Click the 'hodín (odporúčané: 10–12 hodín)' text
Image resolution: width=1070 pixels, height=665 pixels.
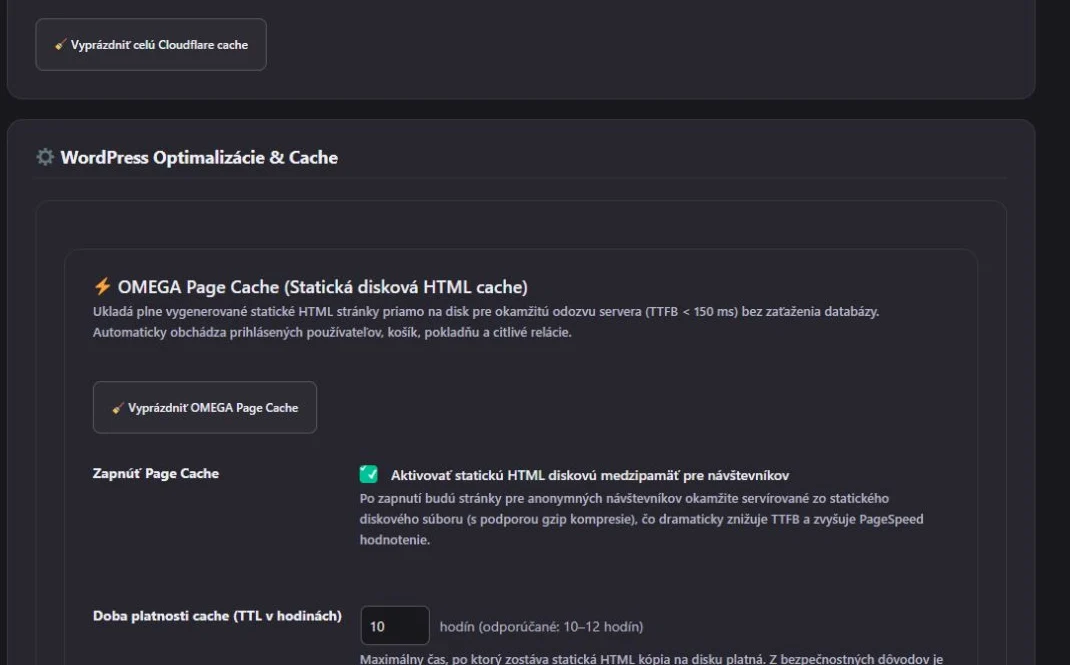pos(541,626)
